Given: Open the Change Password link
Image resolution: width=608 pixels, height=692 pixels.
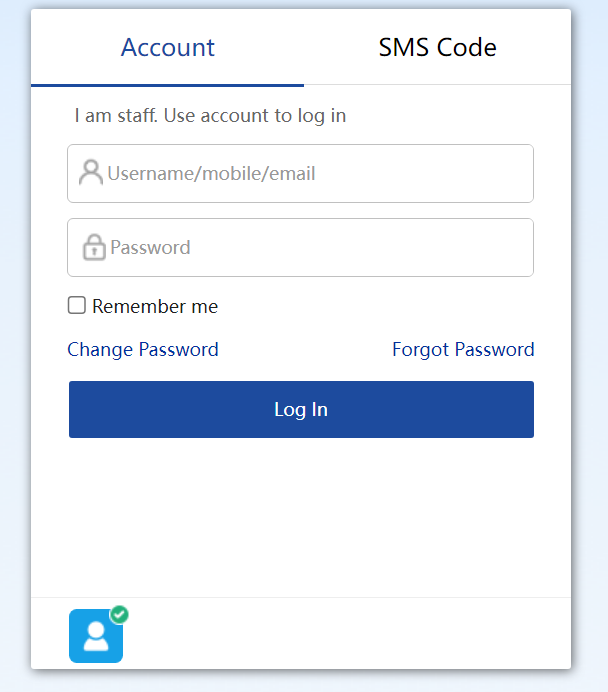Looking at the screenshot, I should click(x=143, y=349).
